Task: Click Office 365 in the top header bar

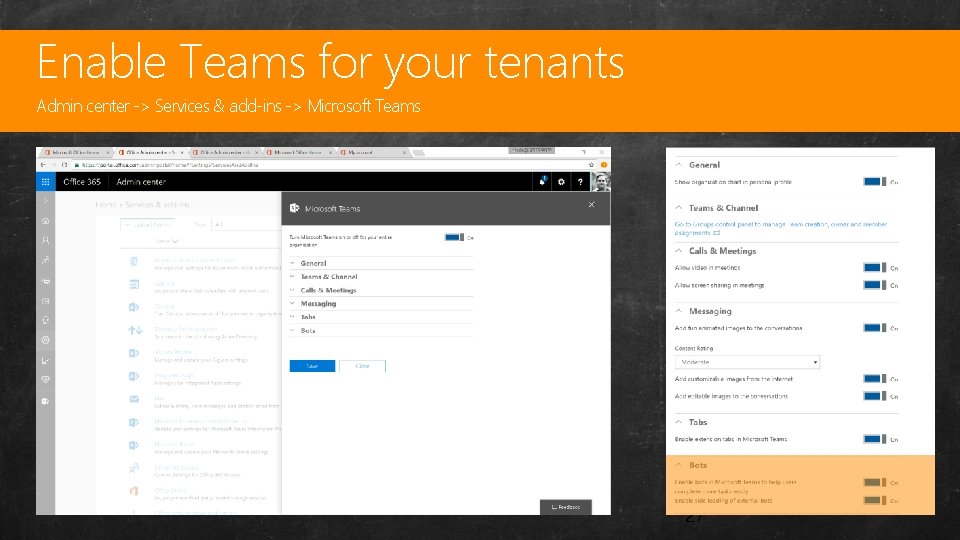Action: pos(82,182)
